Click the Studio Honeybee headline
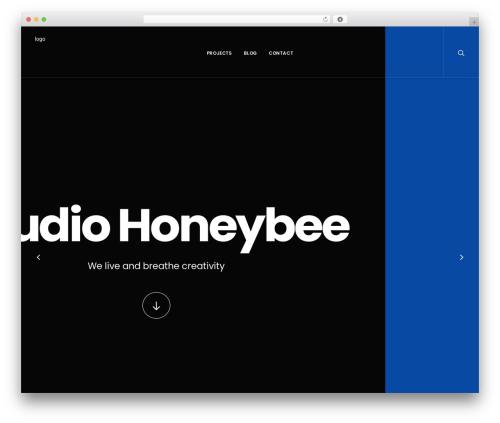 [x=185, y=228]
